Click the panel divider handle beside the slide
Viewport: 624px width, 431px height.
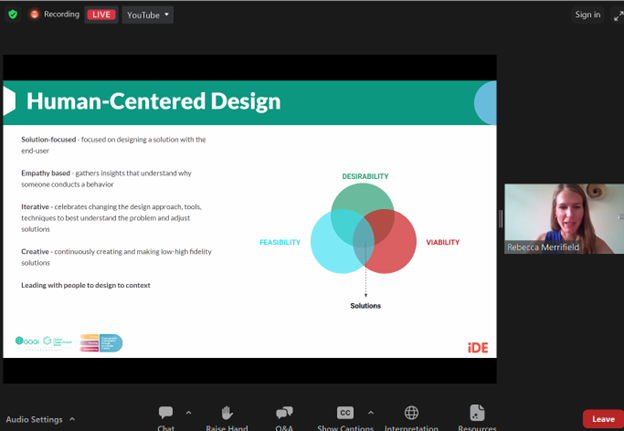tap(501, 218)
